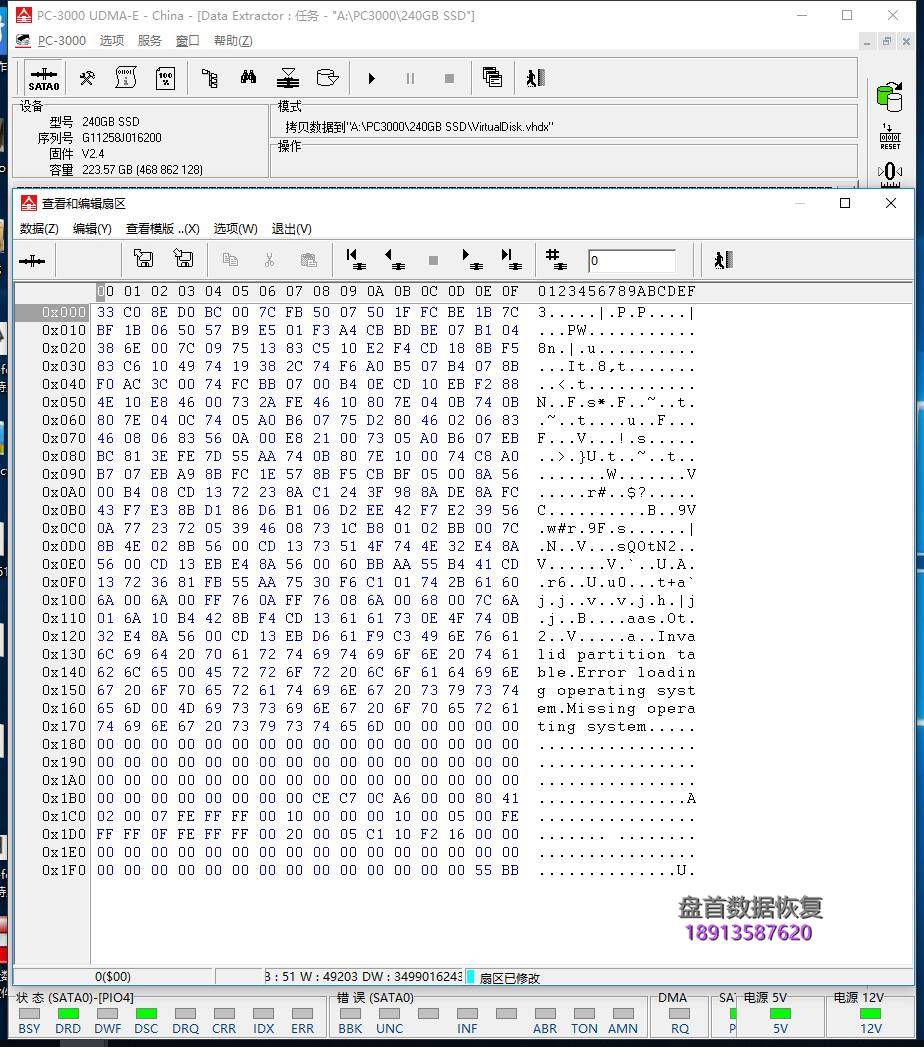Open the 服务 menu in main window

149,41
